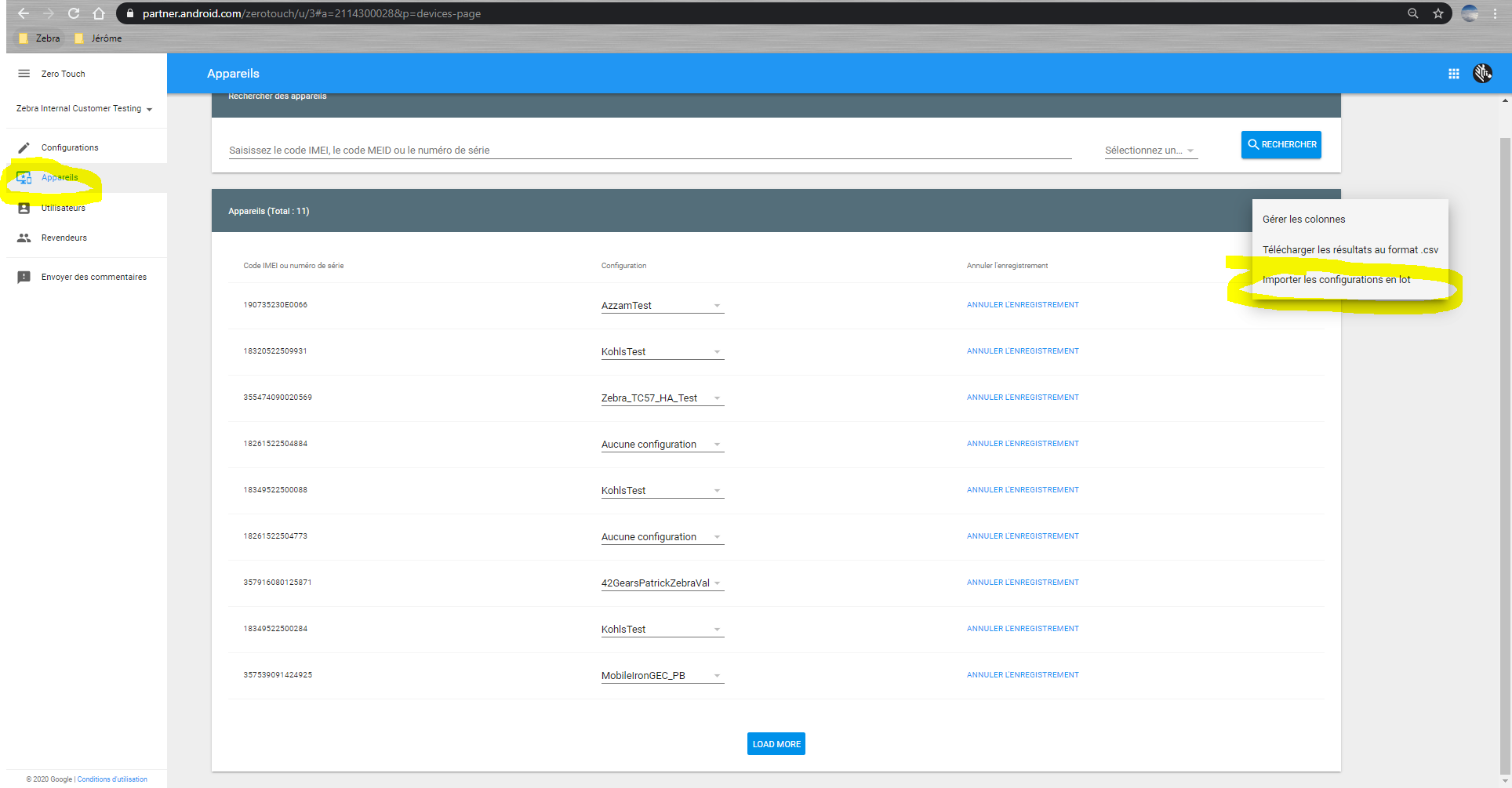Bookmark this page with the star icon
1512x788 pixels.
[x=1438, y=13]
